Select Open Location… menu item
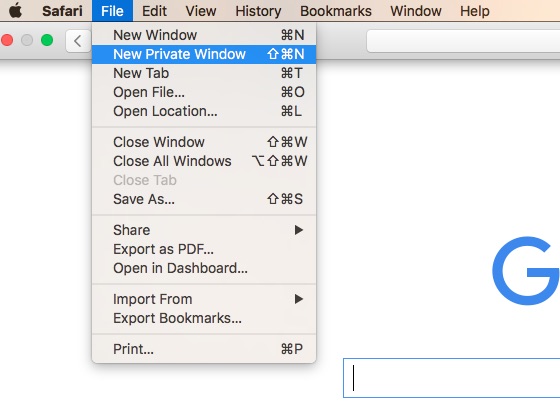This screenshot has width=560, height=417. pos(204,111)
